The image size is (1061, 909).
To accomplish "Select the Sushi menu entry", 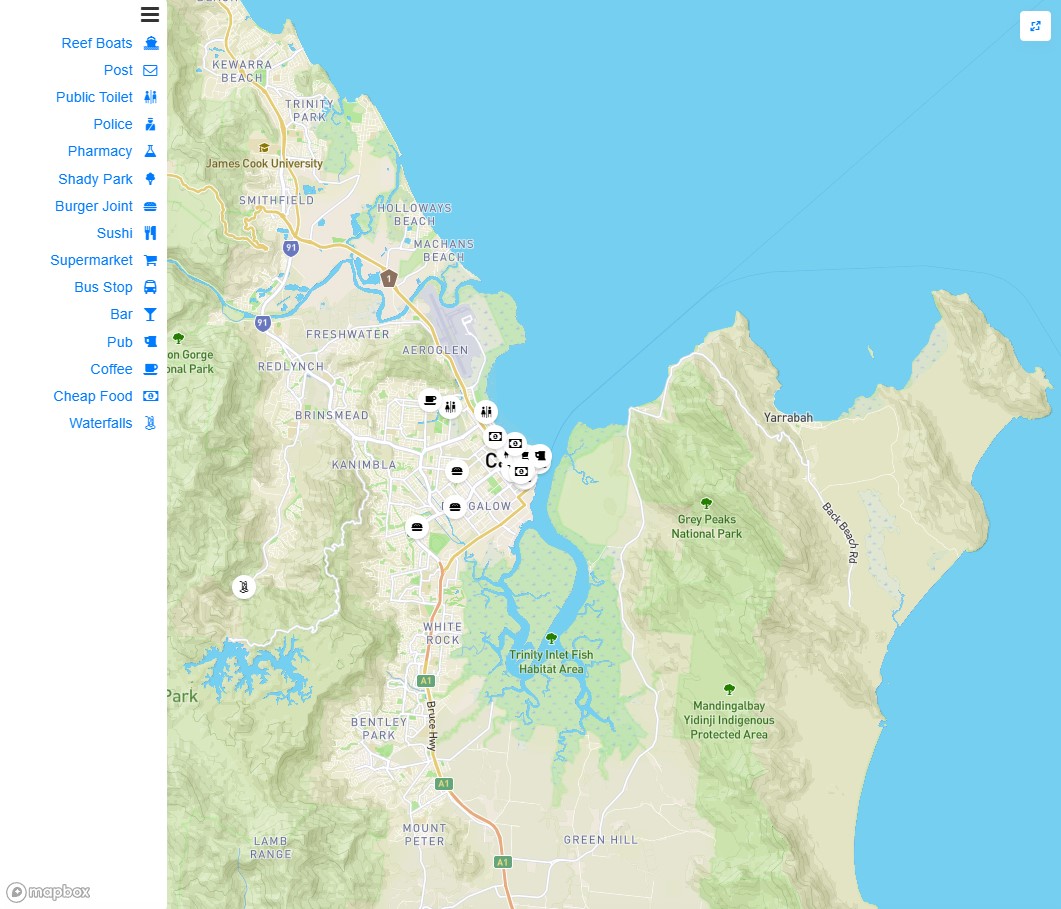I will click(x=114, y=233).
